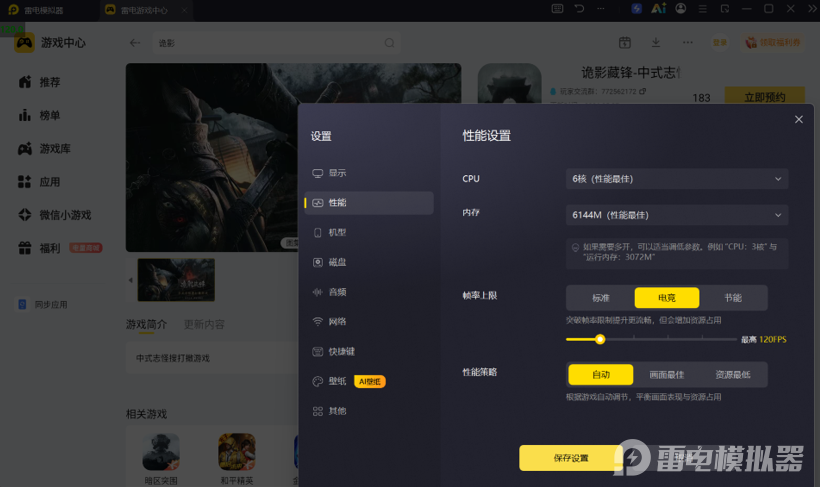Select 节能 frame rate mode
The height and width of the screenshot is (487, 820).
pyautogui.click(x=733, y=298)
